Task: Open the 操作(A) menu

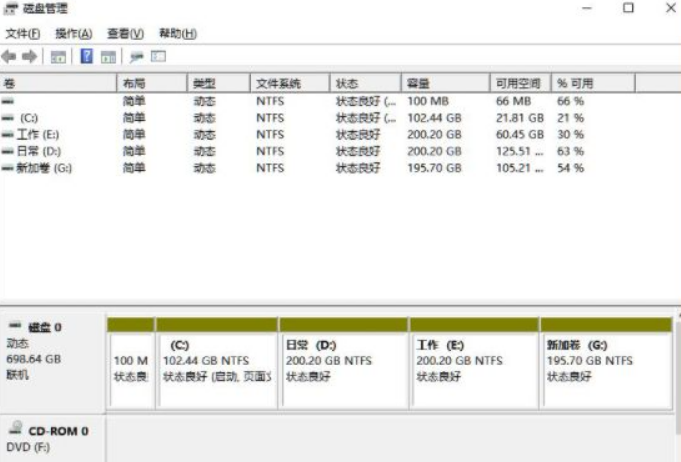Action: (73, 34)
